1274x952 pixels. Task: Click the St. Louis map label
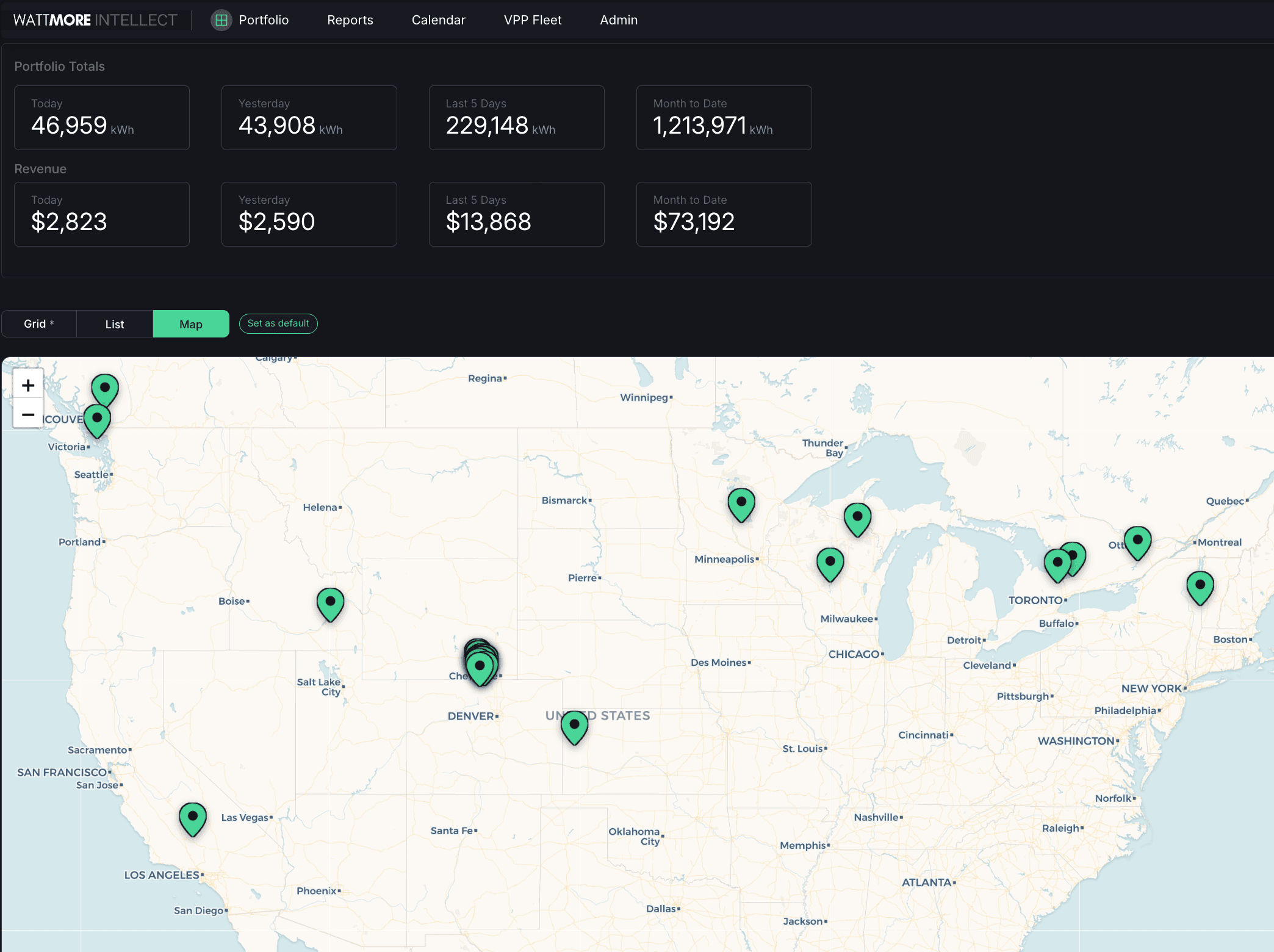click(803, 749)
